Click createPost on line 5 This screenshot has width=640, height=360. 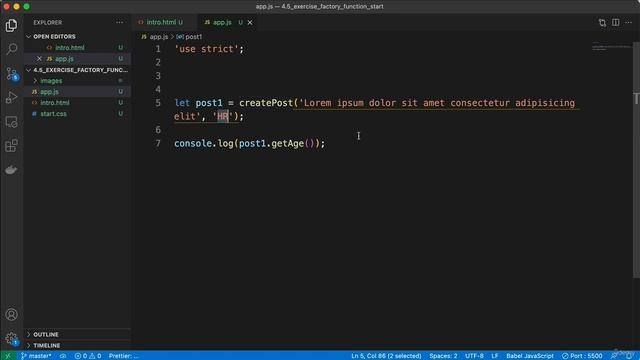266,103
